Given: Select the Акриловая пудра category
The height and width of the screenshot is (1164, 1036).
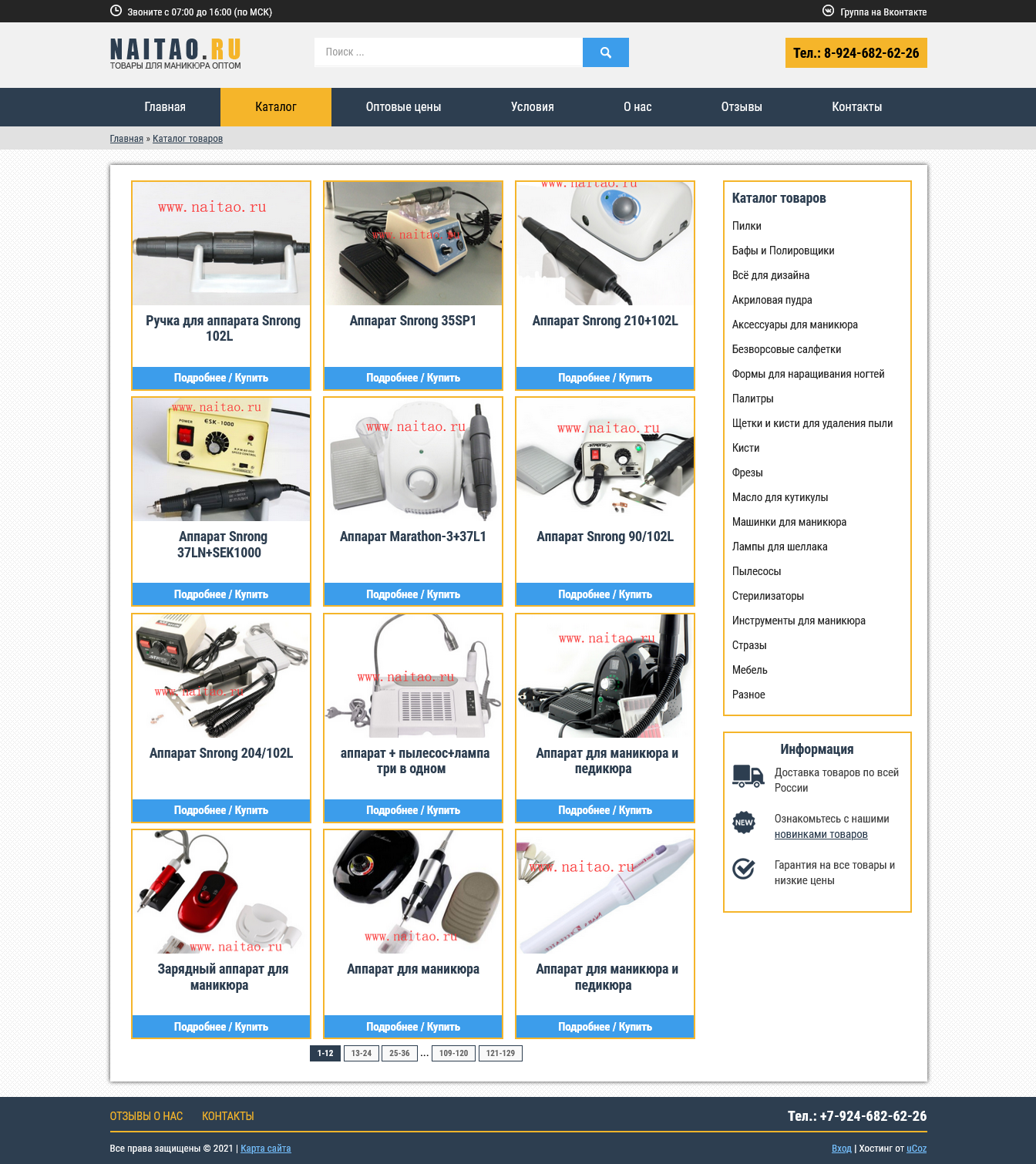Looking at the screenshot, I should point(772,300).
